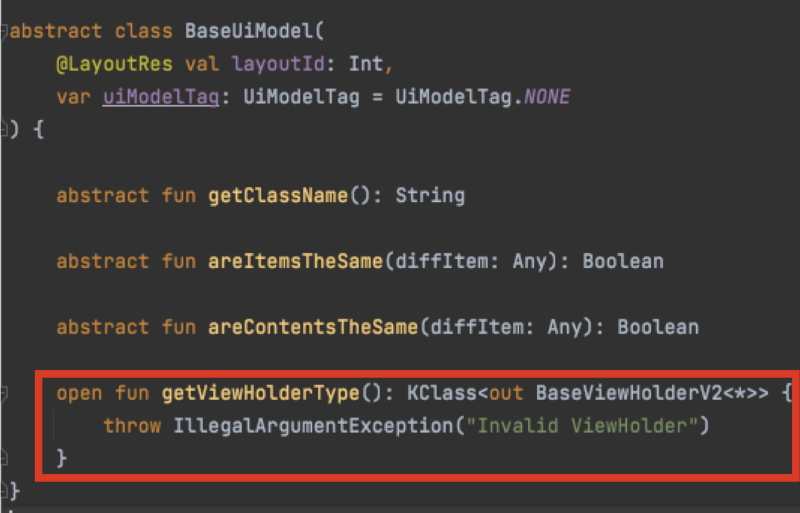800x513 pixels.
Task: Click 'diffItem' parameter in areContentsTheSame
Action: [476, 327]
